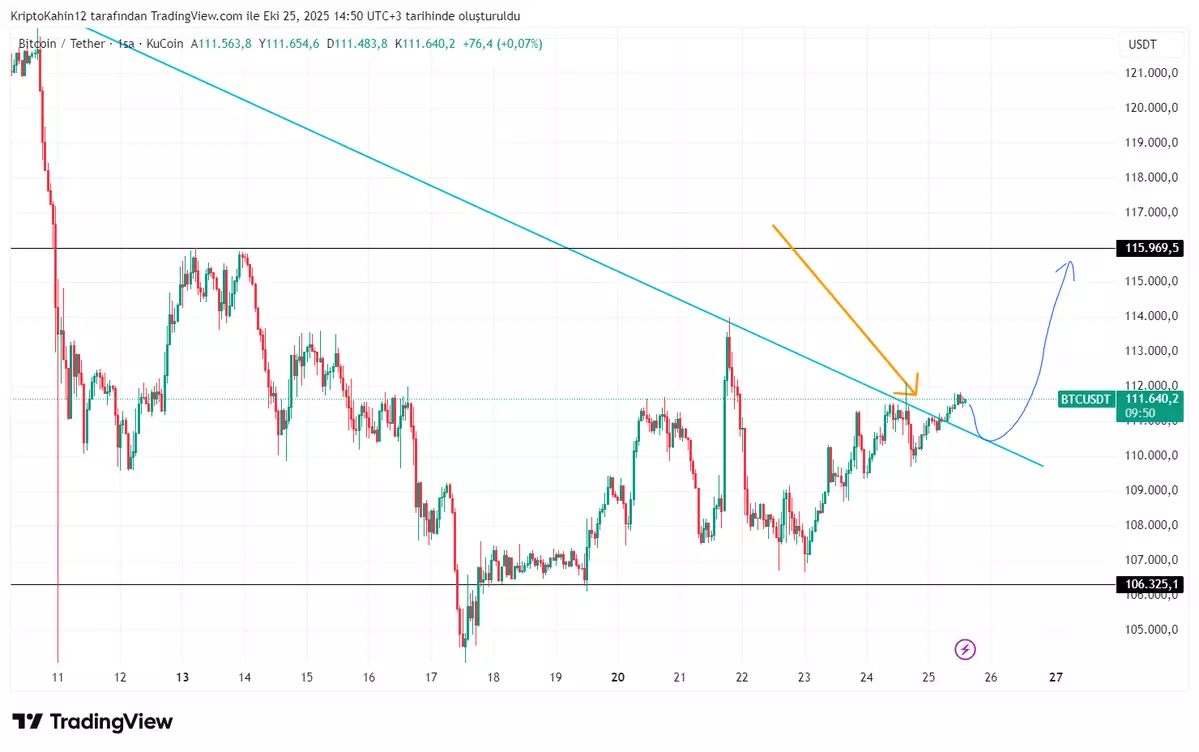Click the Bitcoin / Tether symbol title
1199x752 pixels.
point(60,44)
